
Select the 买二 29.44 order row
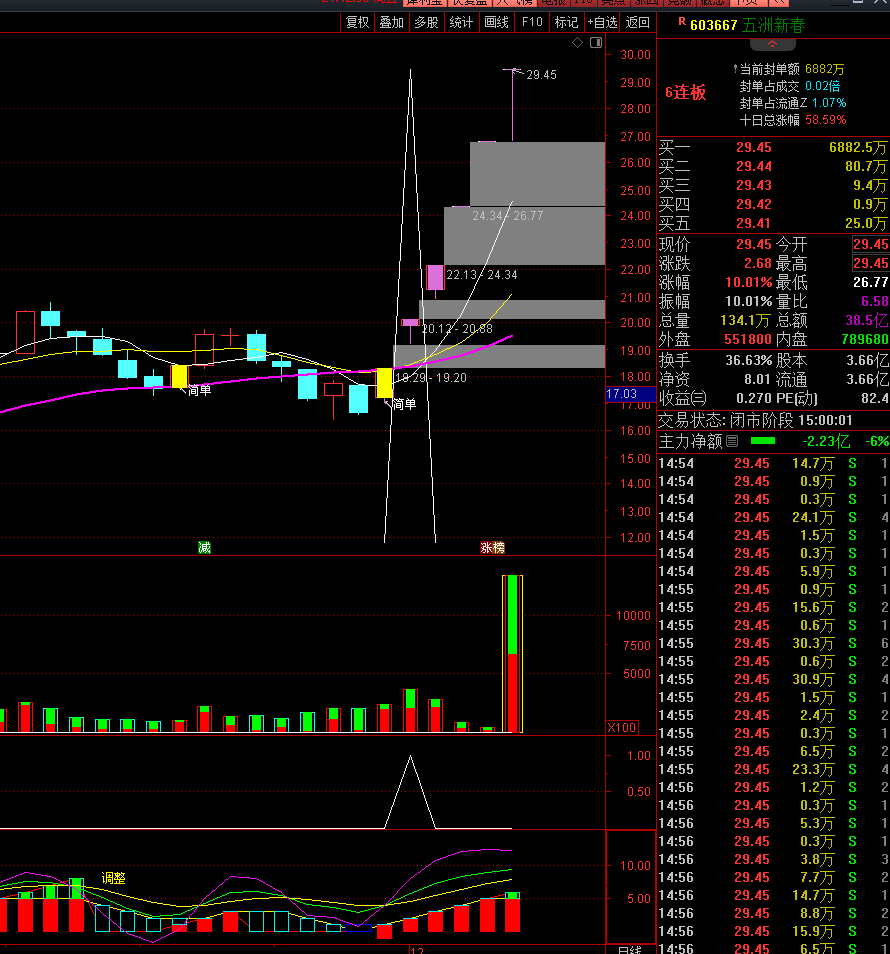773,166
